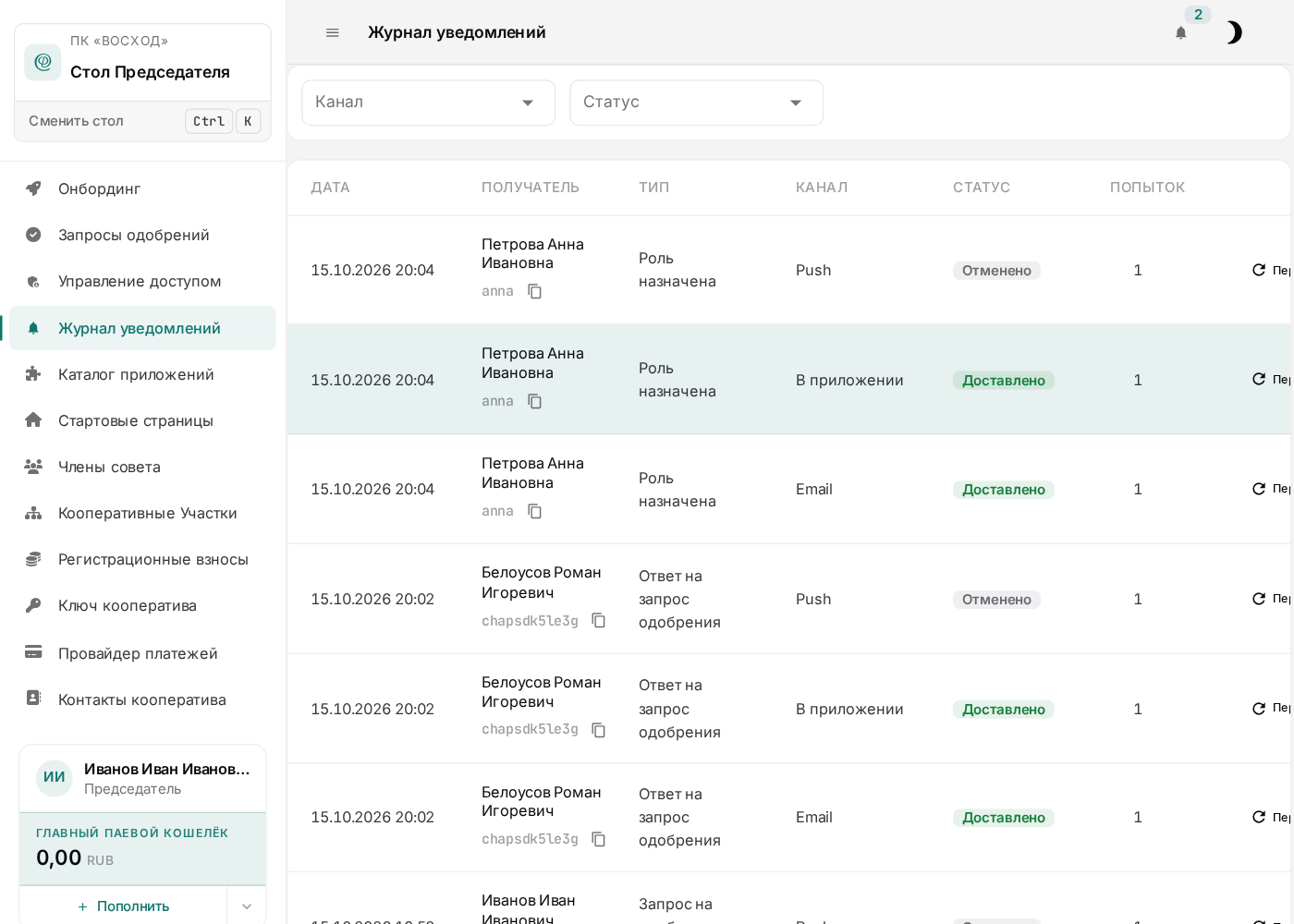Open Иванов Иван user profile card

[x=142, y=778]
